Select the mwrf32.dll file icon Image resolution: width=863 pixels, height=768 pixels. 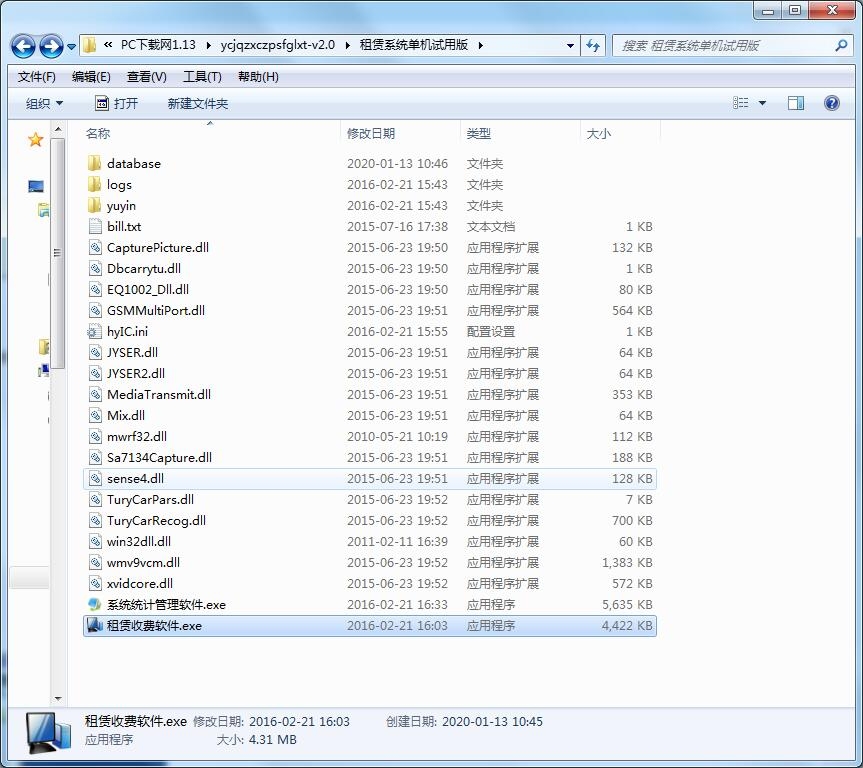point(95,436)
